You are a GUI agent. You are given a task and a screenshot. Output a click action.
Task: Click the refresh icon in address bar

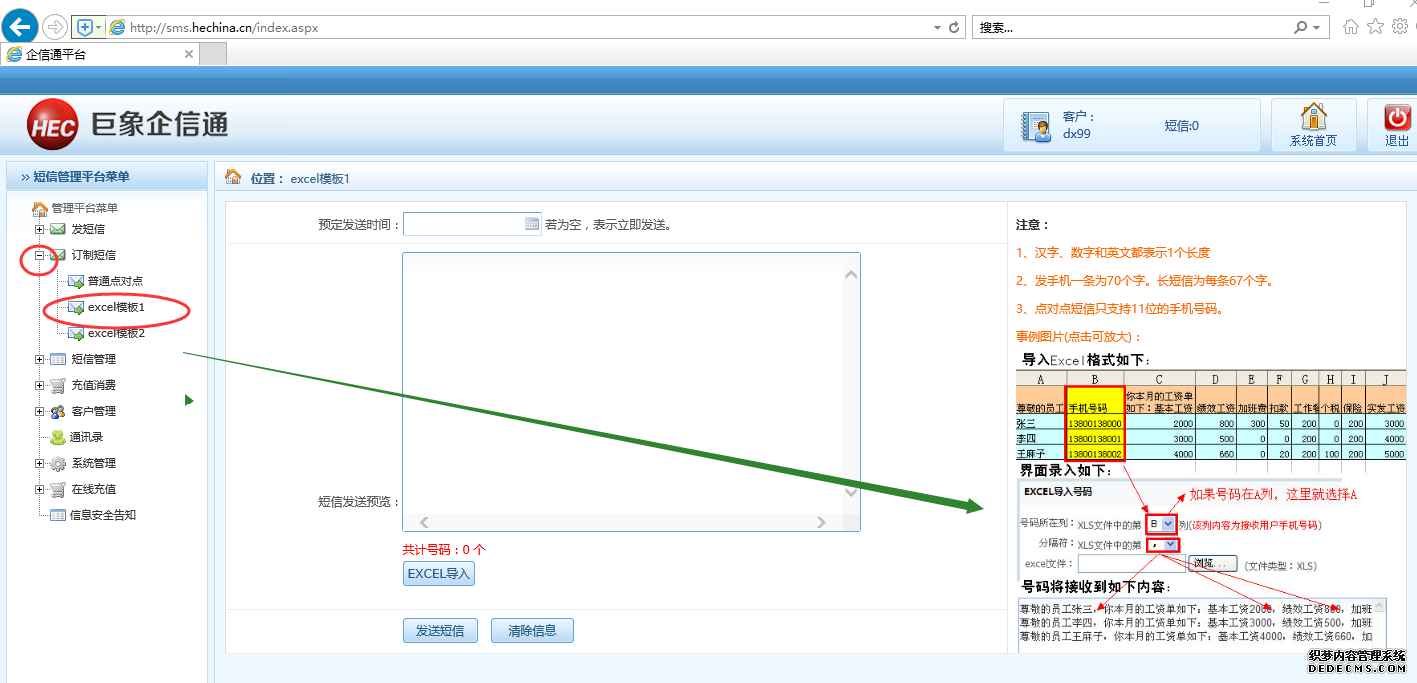954,27
